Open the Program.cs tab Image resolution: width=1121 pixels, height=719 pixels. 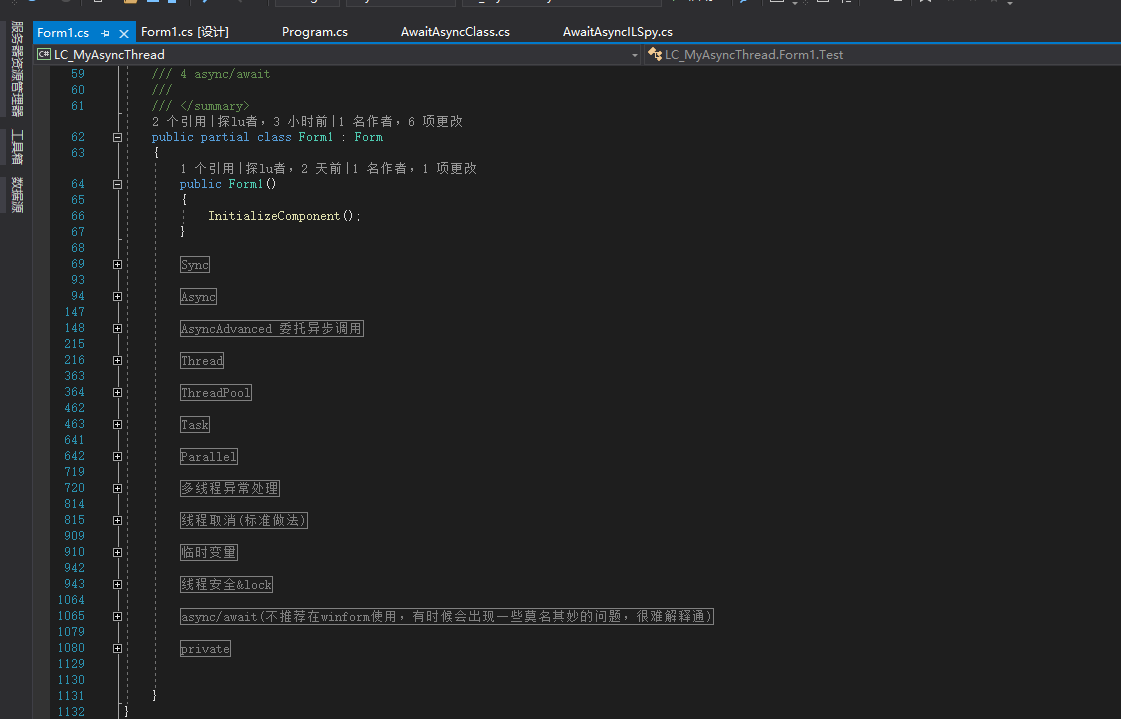[315, 32]
